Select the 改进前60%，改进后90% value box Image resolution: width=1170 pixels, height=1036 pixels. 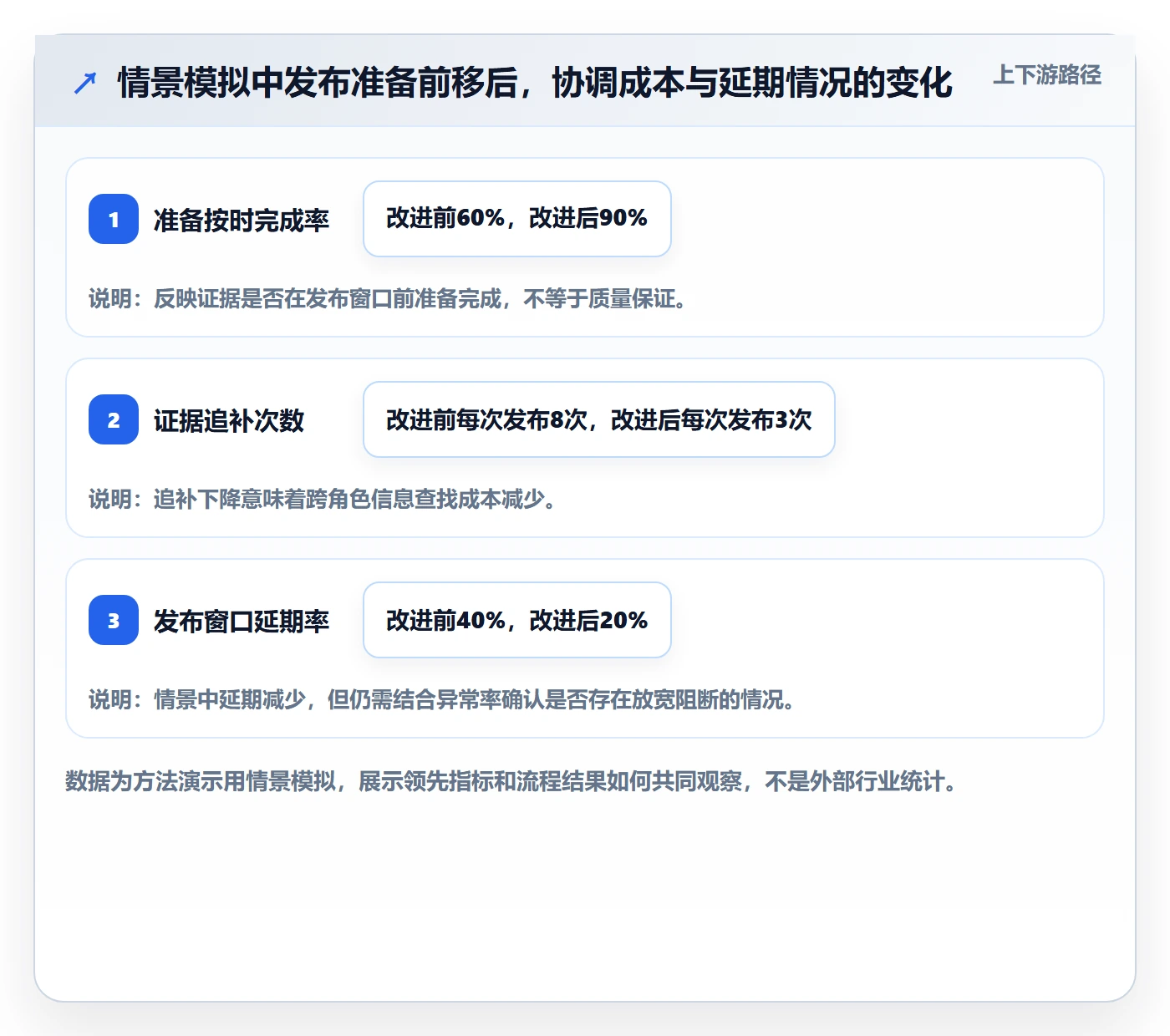tap(517, 219)
